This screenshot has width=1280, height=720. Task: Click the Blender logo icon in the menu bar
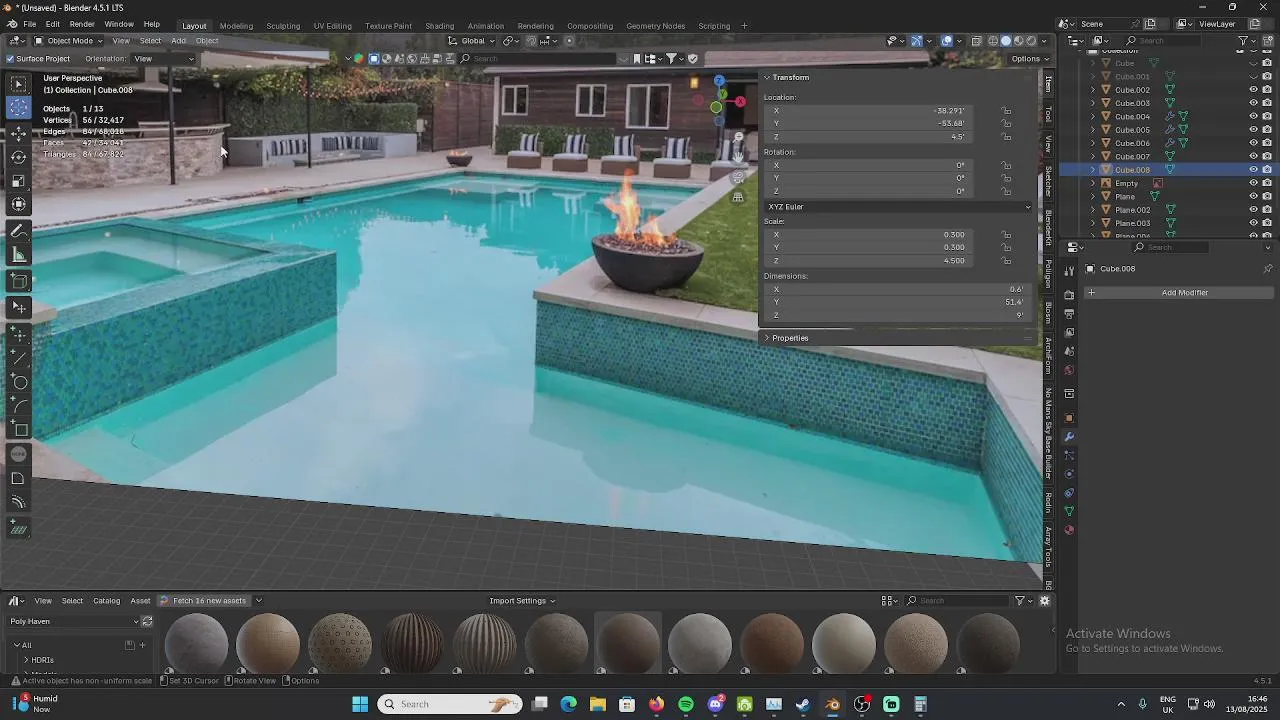click(x=11, y=24)
